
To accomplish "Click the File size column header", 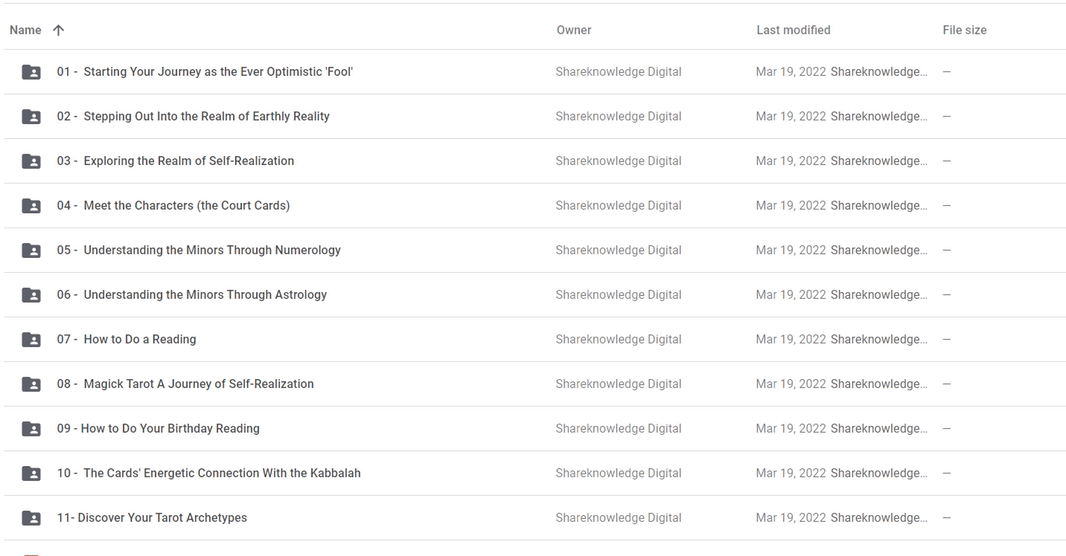I will point(964,30).
